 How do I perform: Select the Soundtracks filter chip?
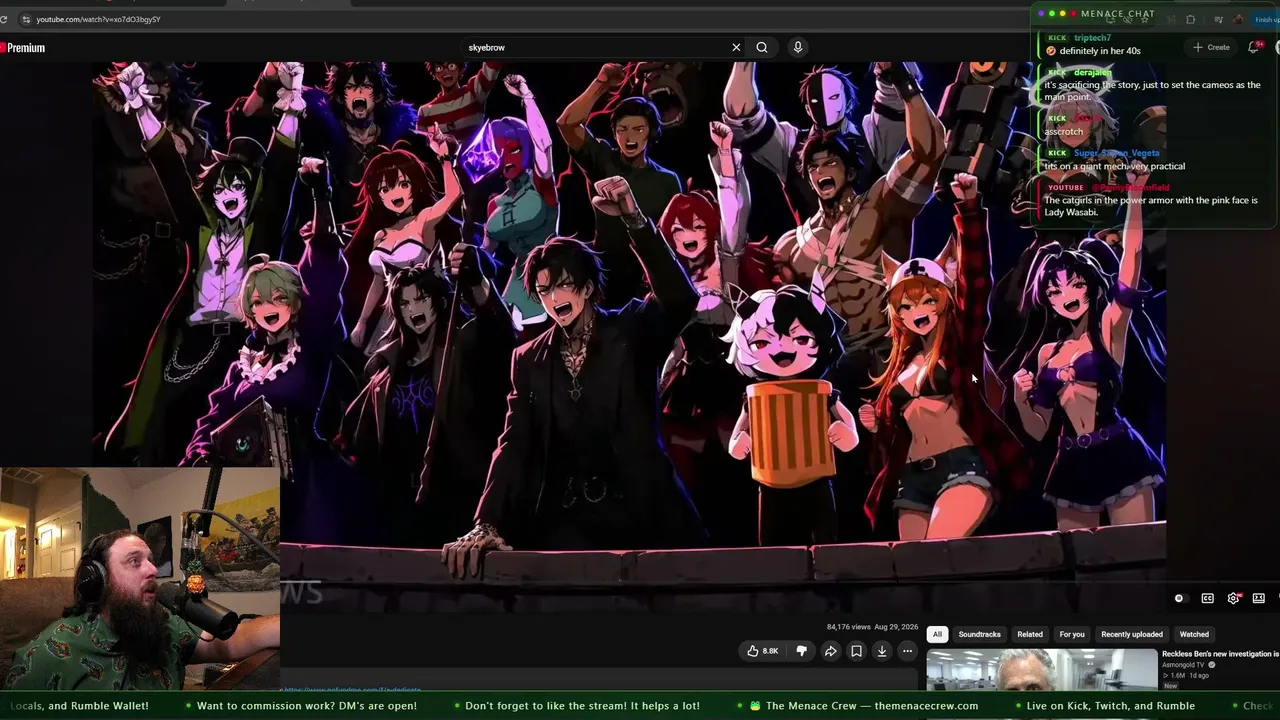(979, 634)
